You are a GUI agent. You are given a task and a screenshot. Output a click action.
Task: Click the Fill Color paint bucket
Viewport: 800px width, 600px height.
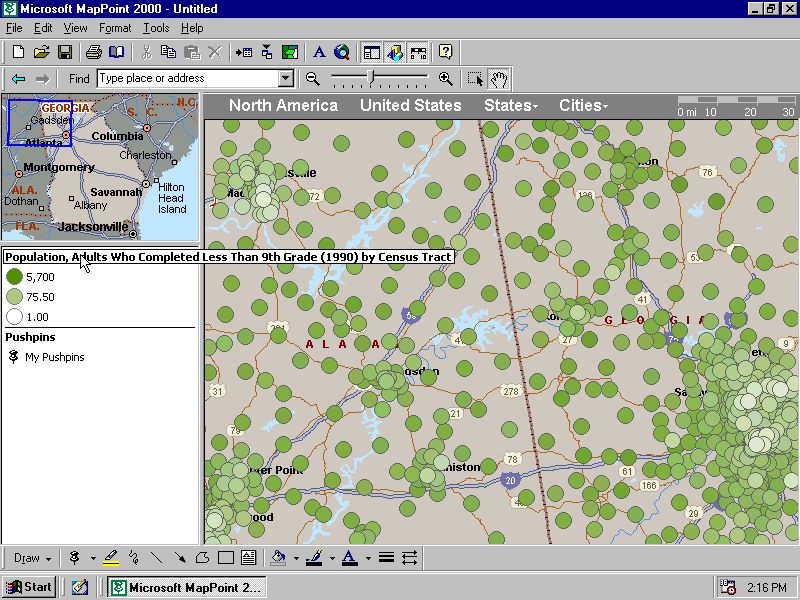point(278,558)
